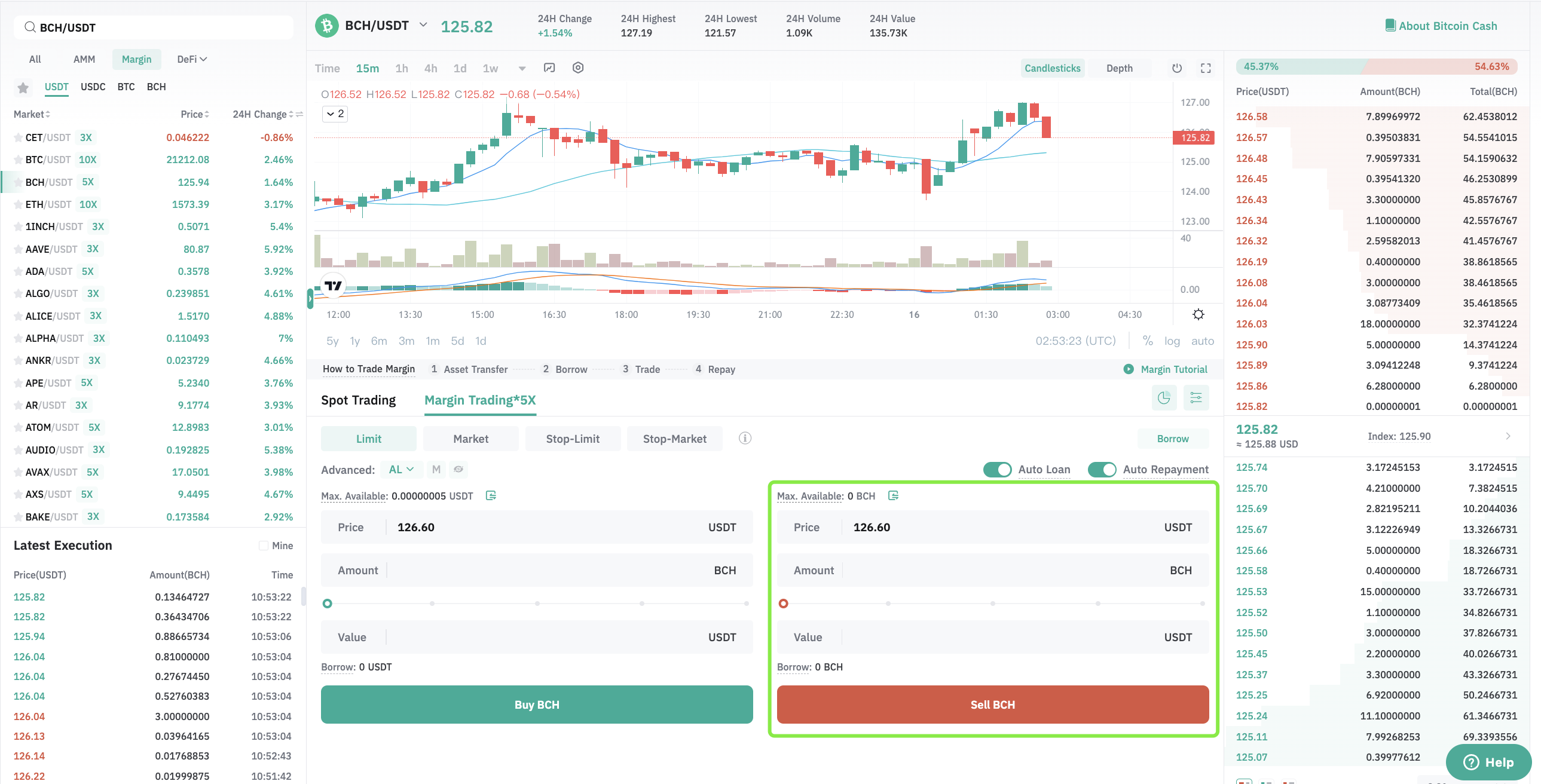Open the Help chat bubble
Screen dimensions: 1541x784
[1488, 762]
